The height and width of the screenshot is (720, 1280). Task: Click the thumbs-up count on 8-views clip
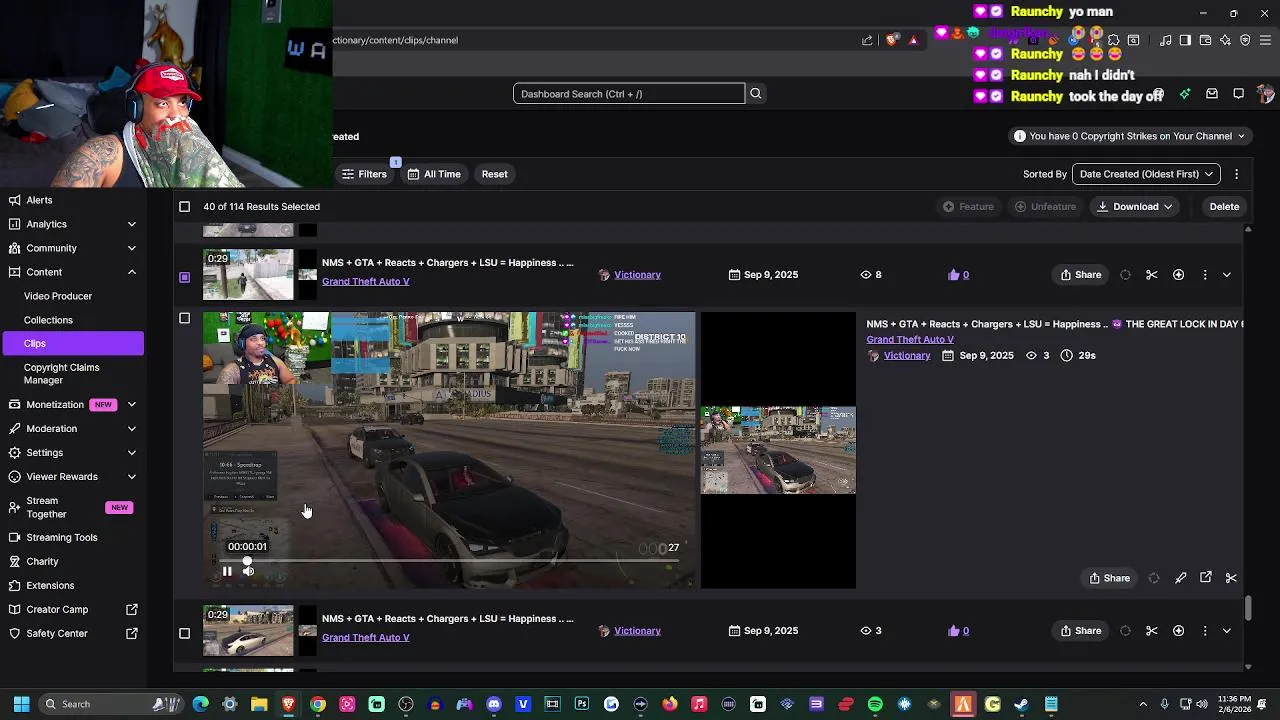click(958, 275)
